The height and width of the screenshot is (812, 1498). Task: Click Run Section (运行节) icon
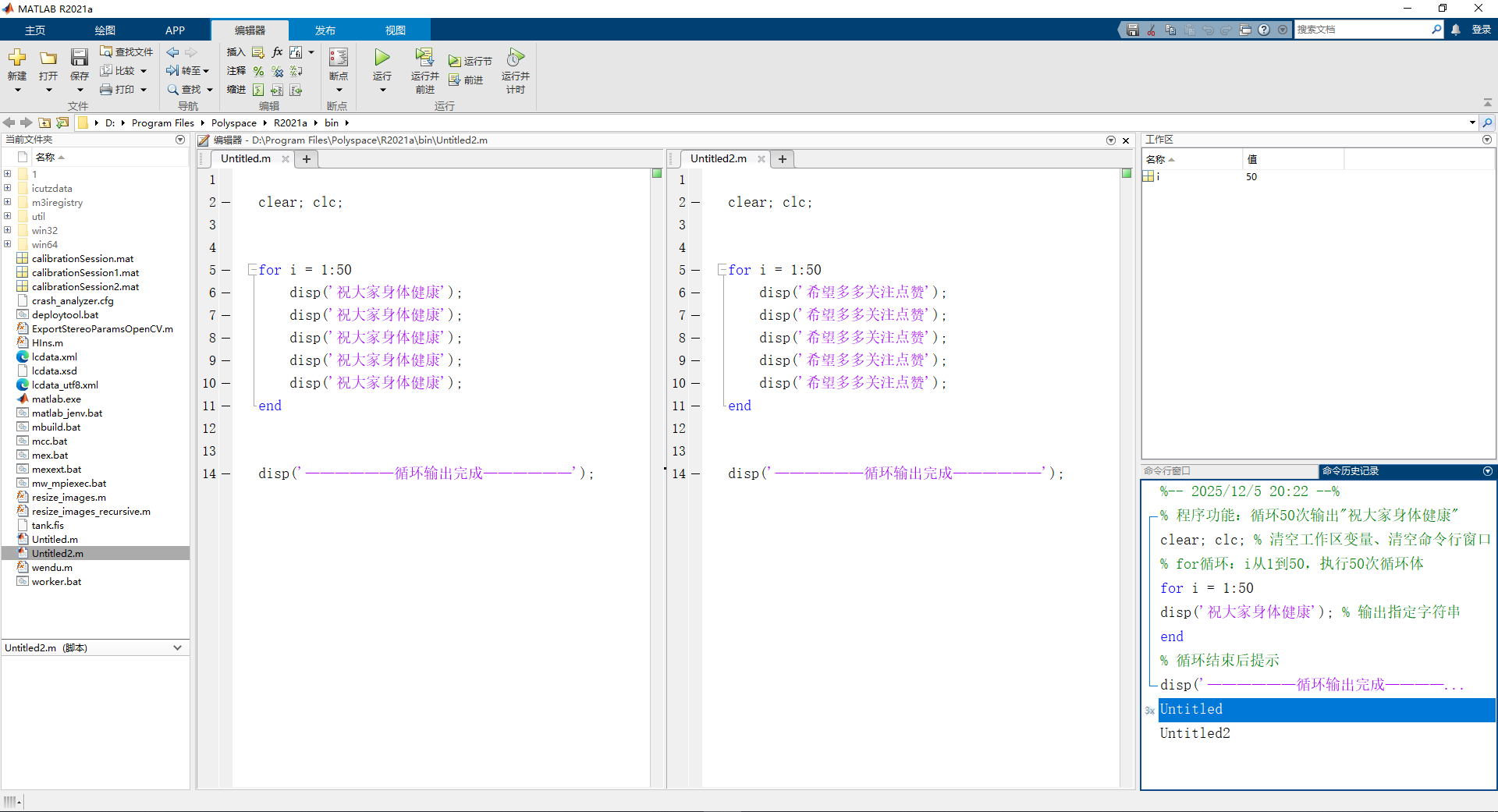pos(454,61)
